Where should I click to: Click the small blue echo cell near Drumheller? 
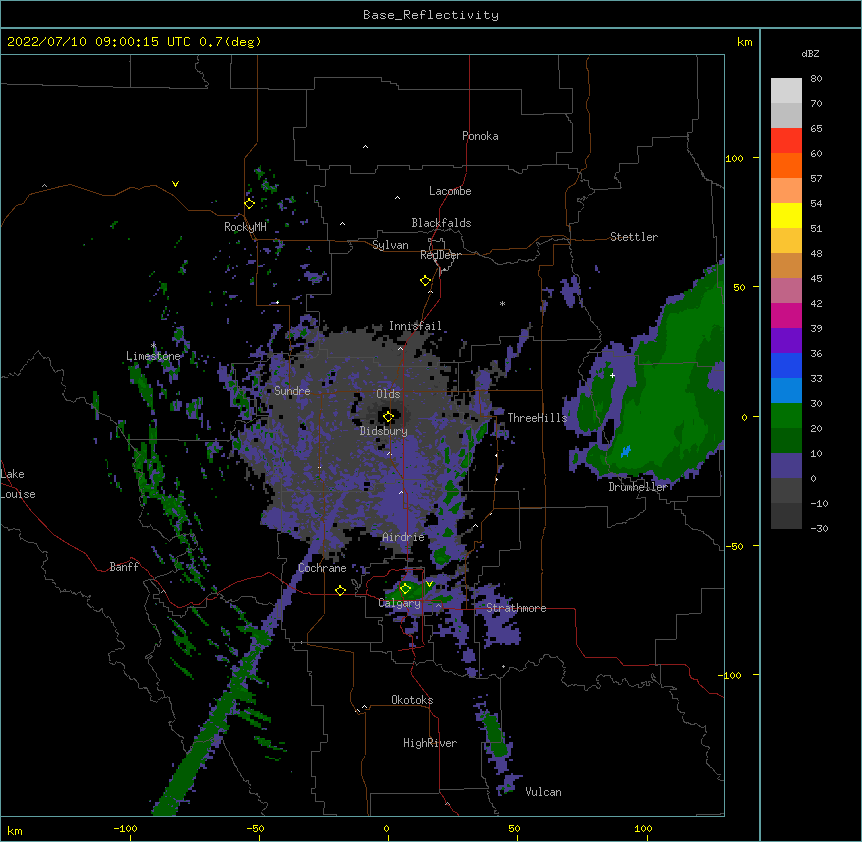click(626, 452)
